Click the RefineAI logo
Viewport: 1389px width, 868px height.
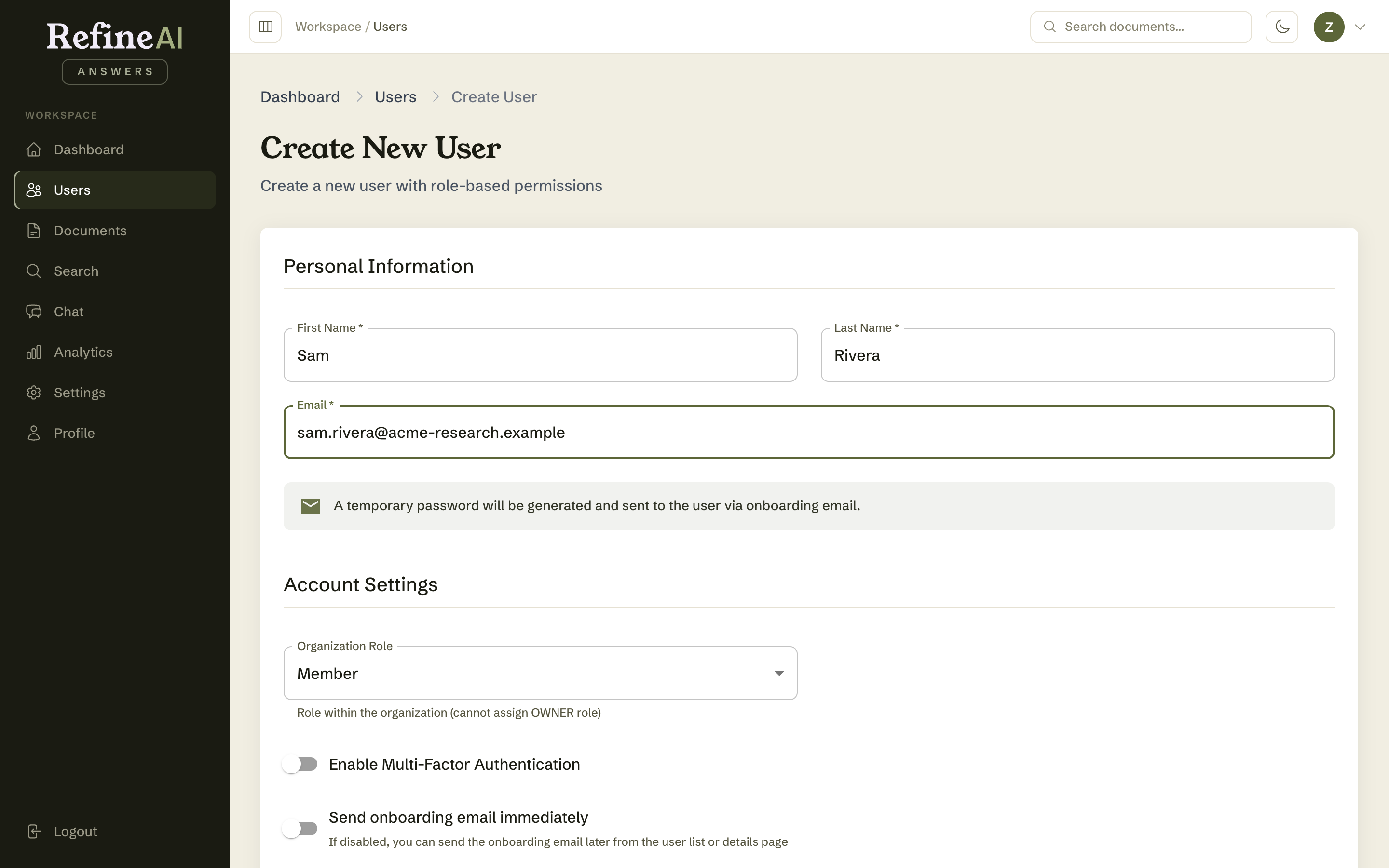(115, 36)
